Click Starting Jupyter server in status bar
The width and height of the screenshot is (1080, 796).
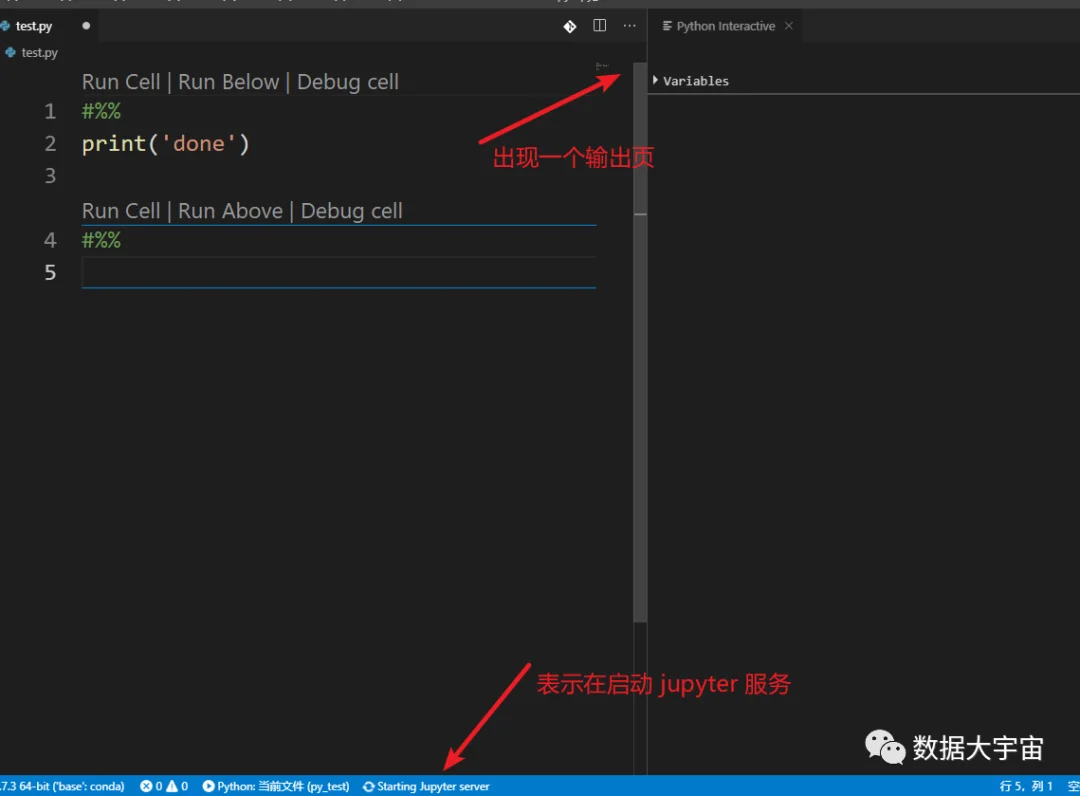[426, 786]
